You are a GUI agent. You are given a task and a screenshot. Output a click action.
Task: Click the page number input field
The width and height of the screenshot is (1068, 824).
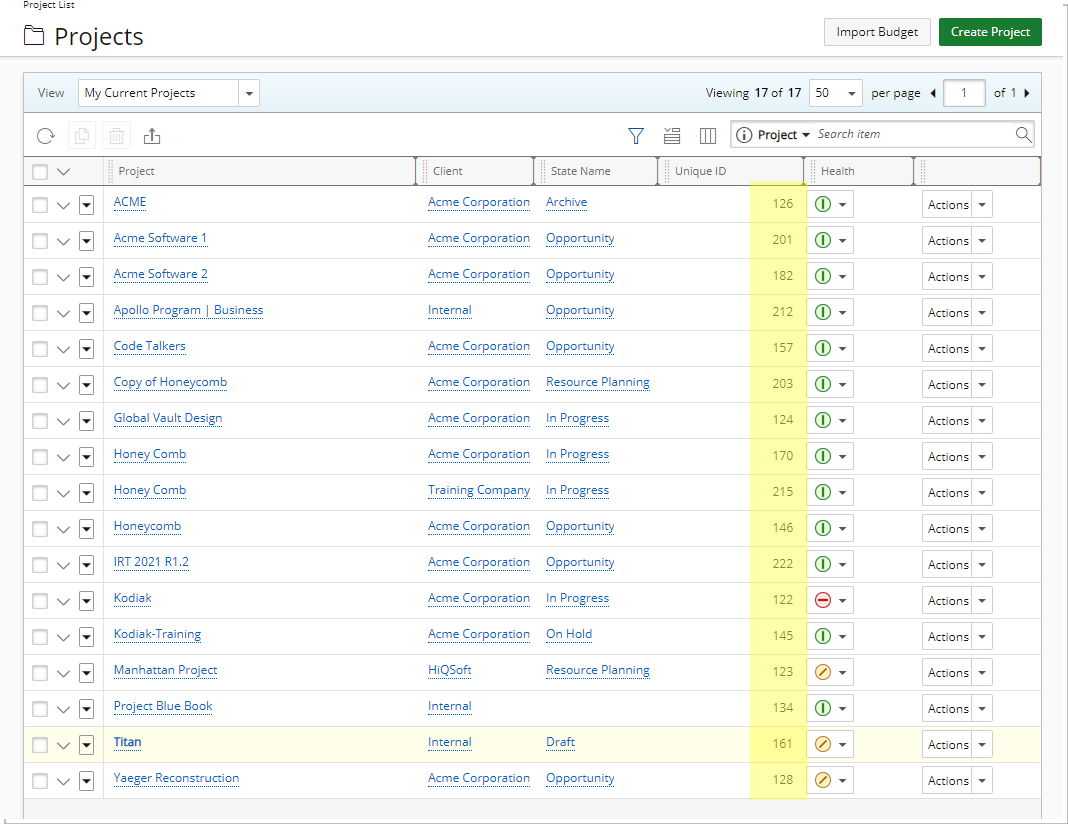click(964, 93)
